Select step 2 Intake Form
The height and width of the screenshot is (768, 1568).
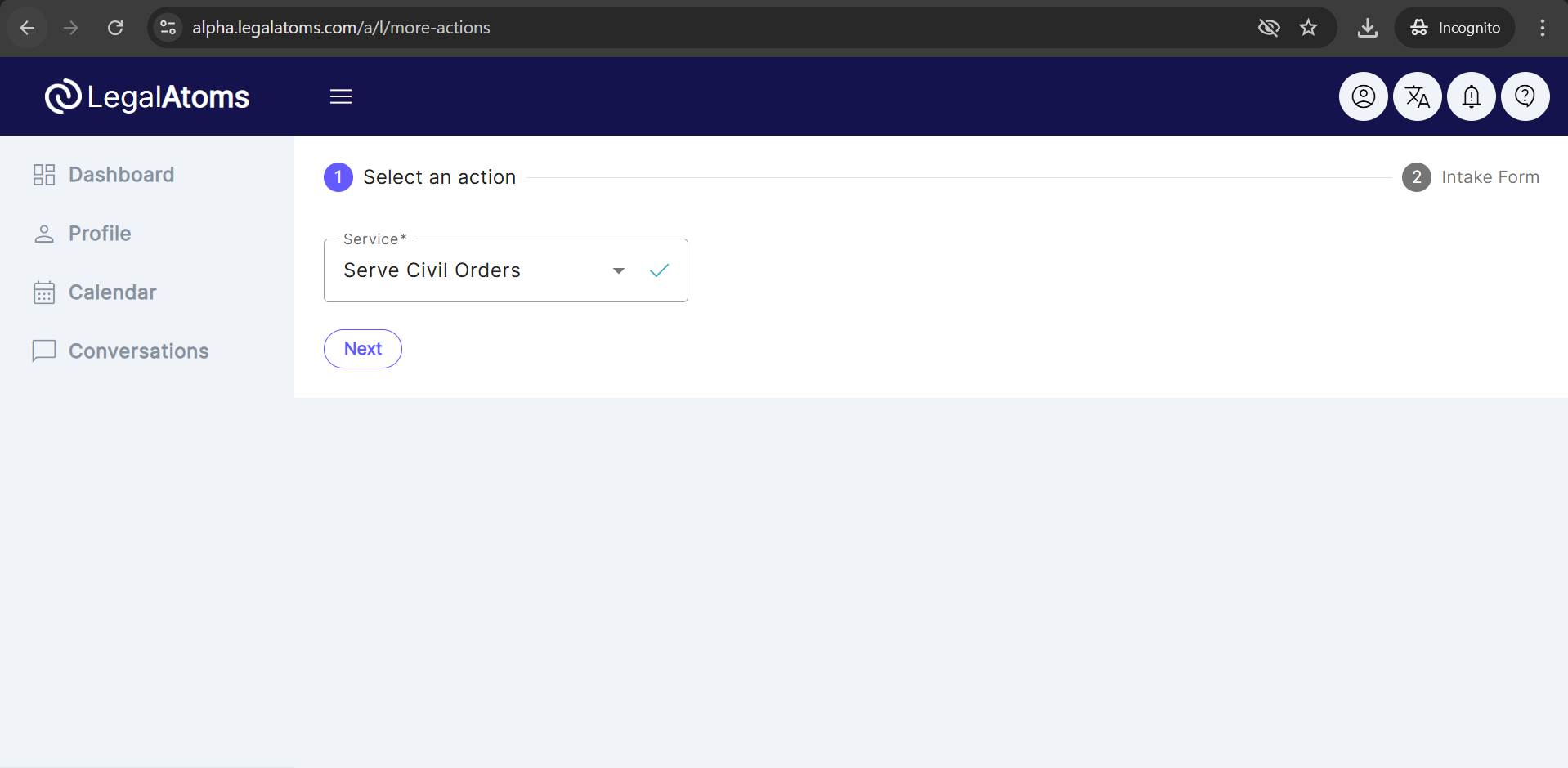click(x=1471, y=177)
